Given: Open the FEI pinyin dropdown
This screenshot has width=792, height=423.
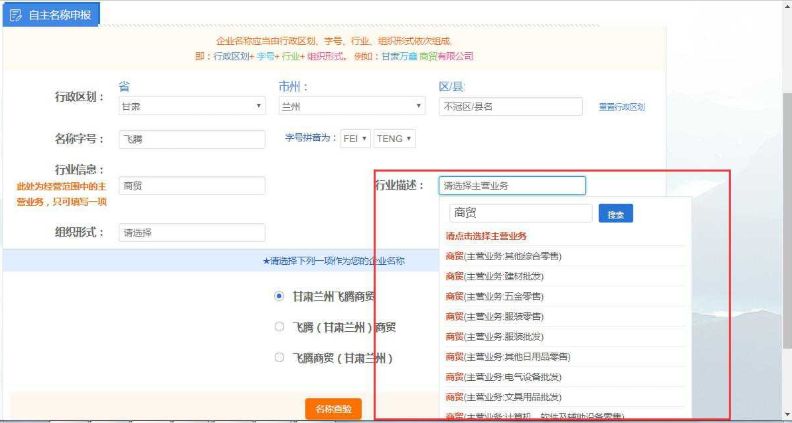Looking at the screenshot, I should click(356, 138).
